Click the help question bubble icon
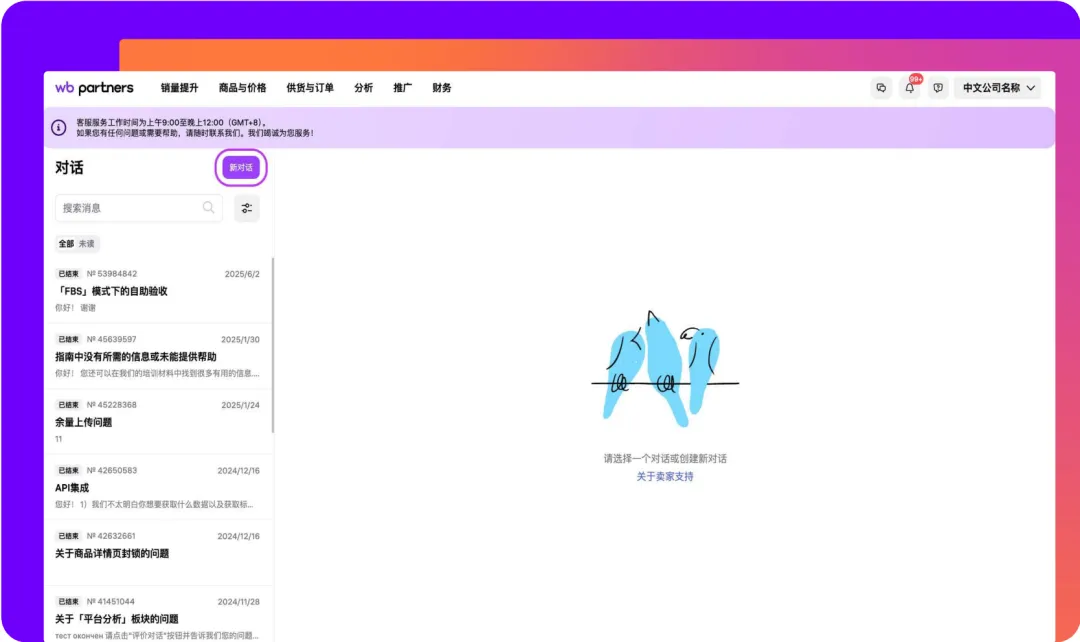This screenshot has width=1080, height=642. pyautogui.click(x=937, y=88)
